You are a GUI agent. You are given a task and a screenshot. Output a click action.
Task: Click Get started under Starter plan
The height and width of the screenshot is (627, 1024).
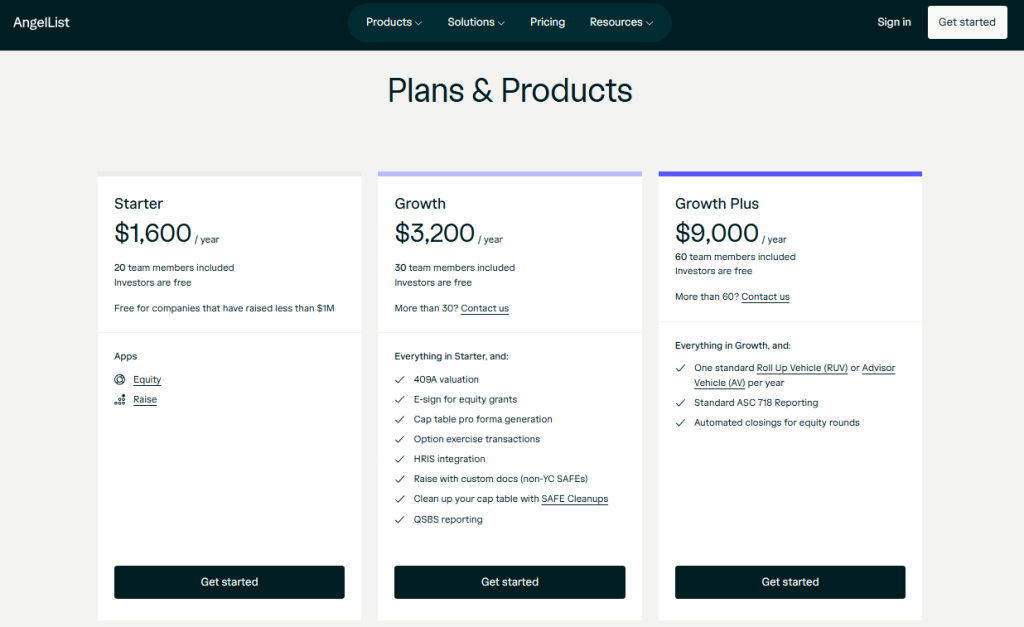click(x=229, y=582)
